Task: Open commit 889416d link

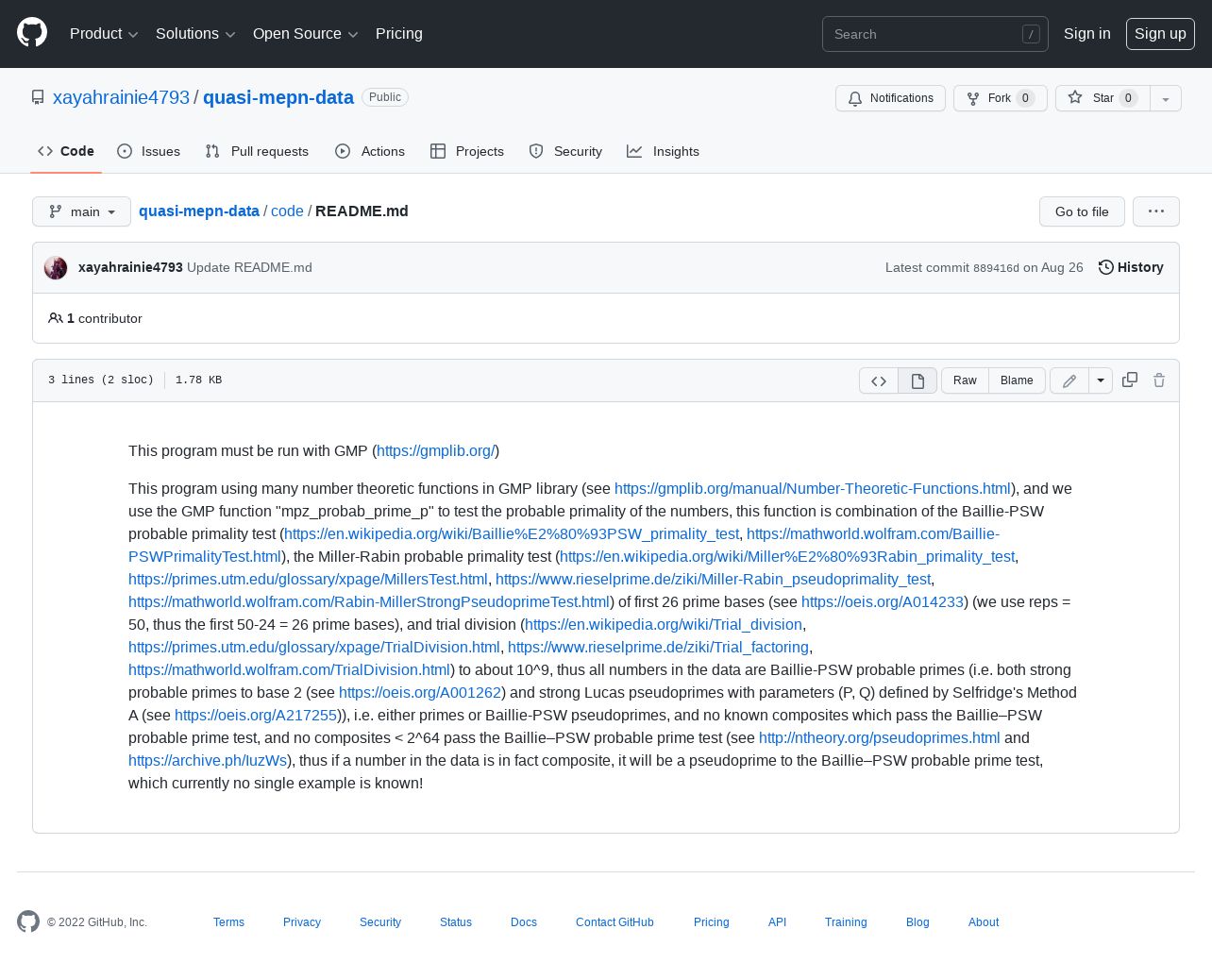Action: tap(996, 268)
